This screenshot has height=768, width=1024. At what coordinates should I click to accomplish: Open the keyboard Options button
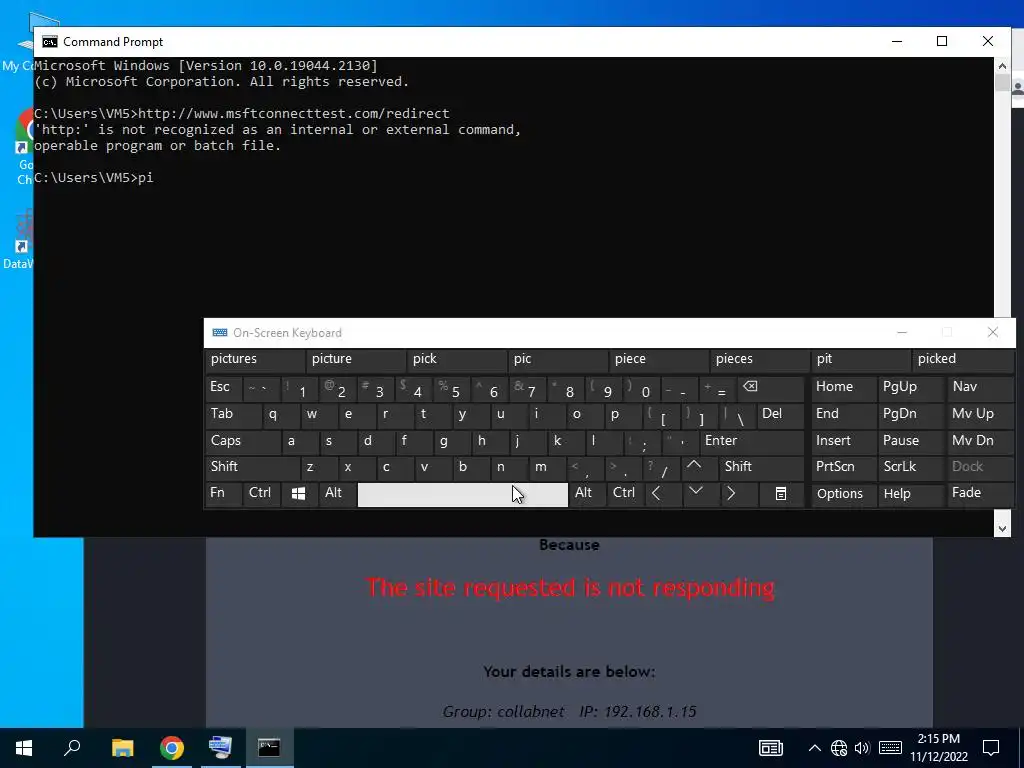843,494
